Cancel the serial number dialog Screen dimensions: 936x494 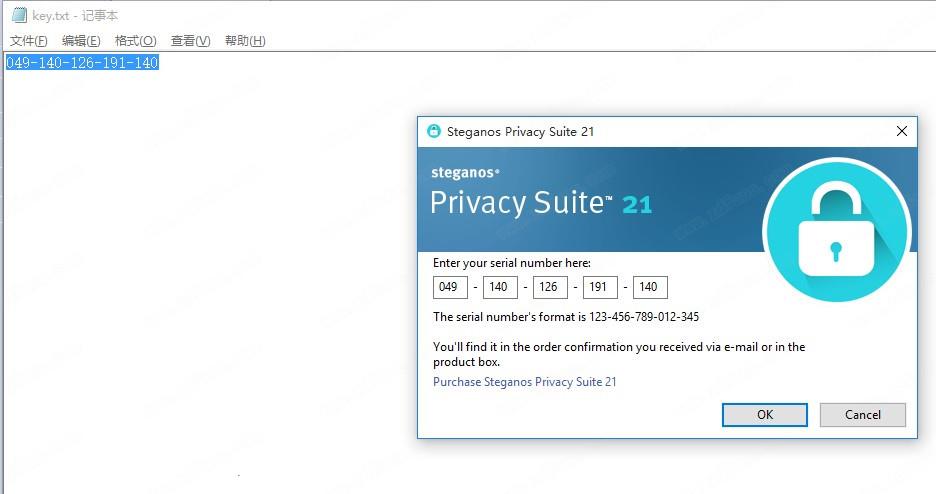(x=863, y=415)
